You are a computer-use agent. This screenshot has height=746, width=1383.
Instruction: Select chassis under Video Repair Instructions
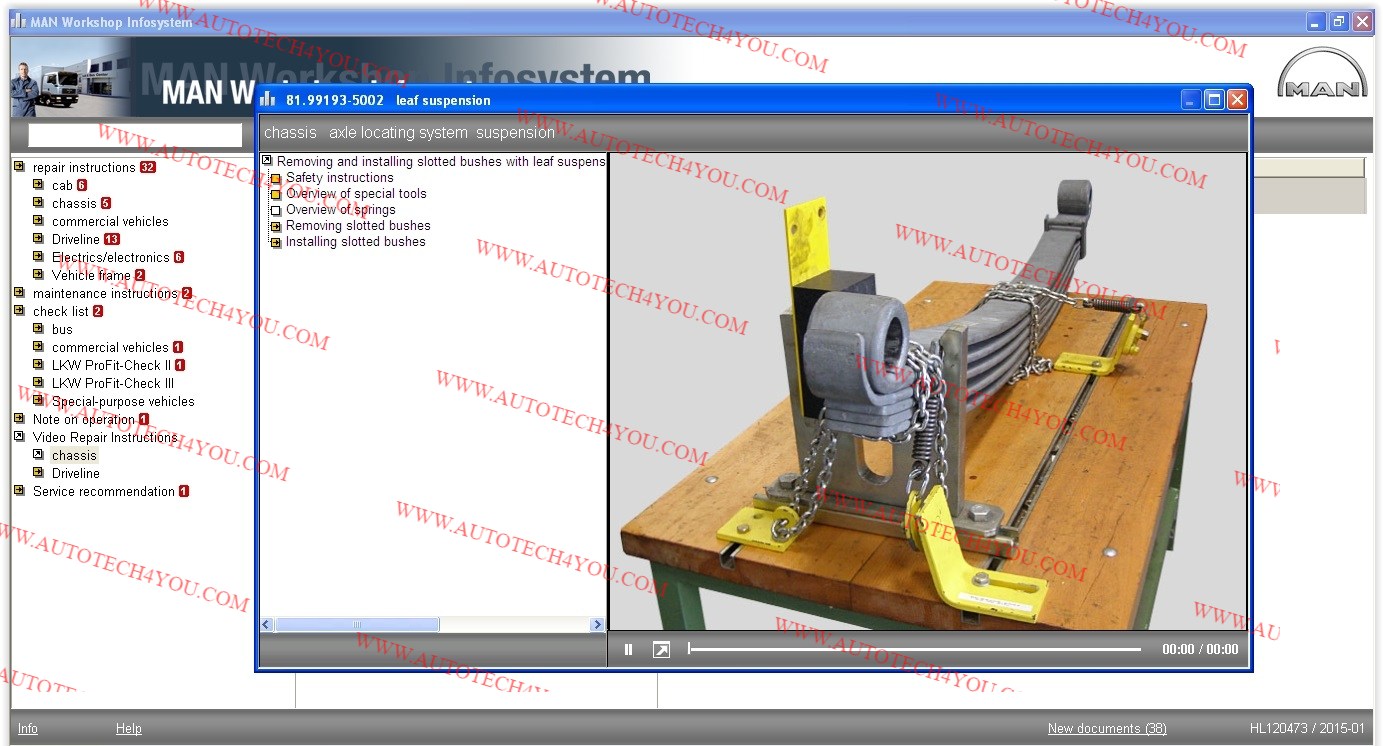point(75,455)
